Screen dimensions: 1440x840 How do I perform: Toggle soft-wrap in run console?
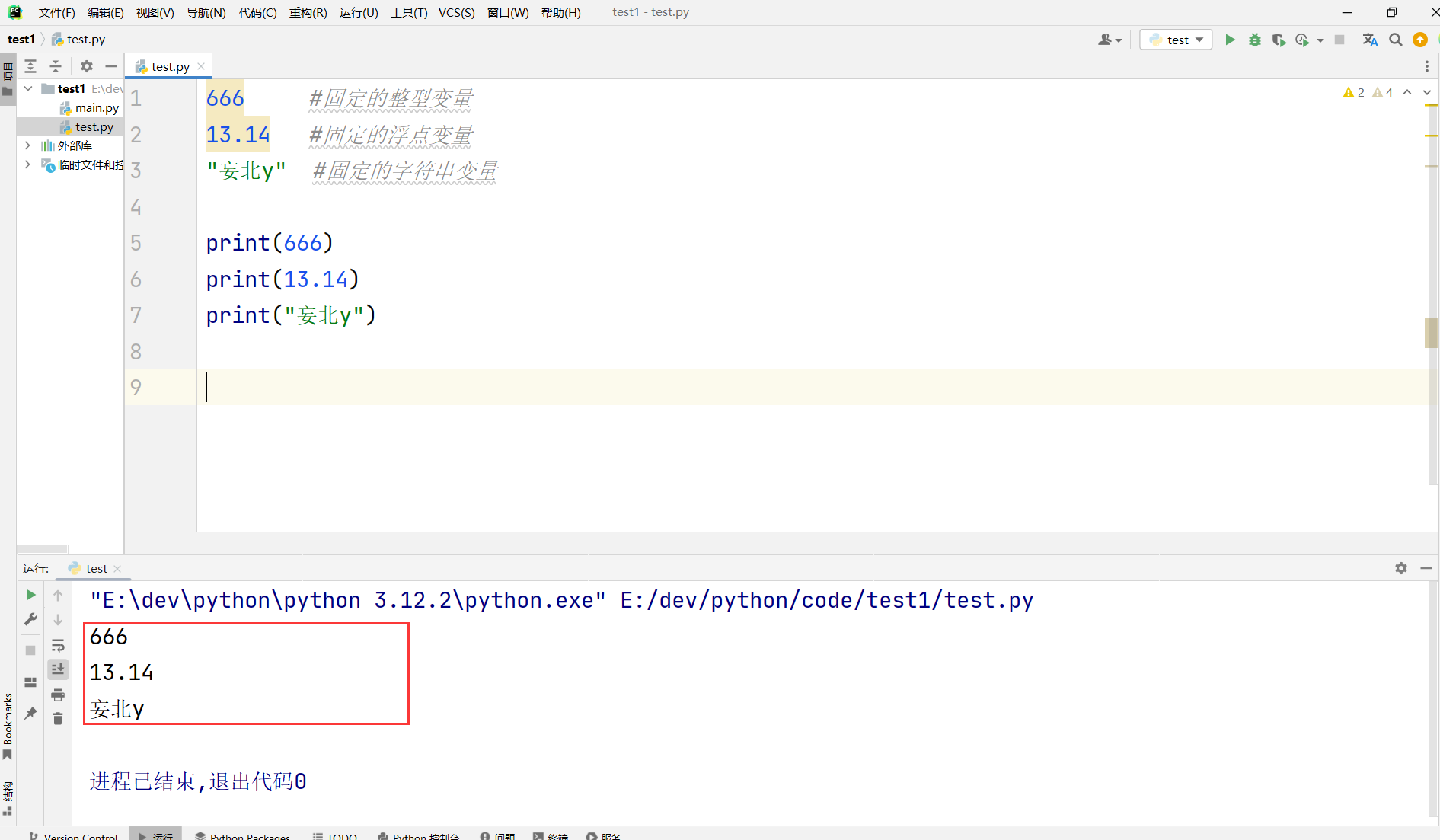(x=58, y=646)
